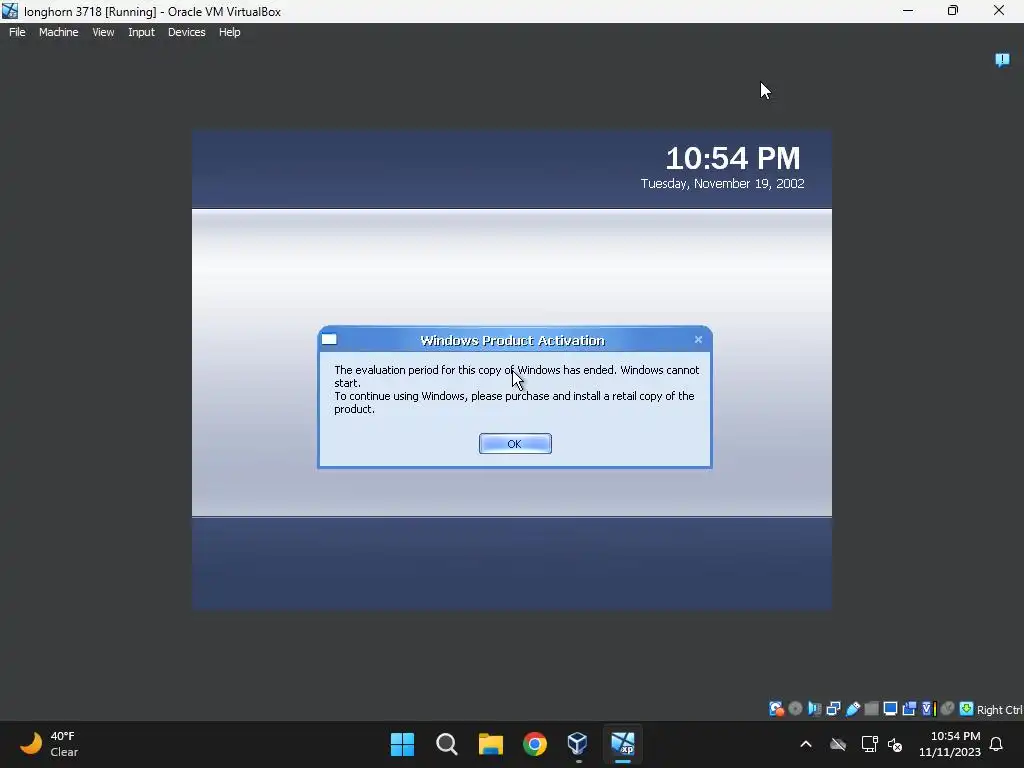Click the green arrow host key icon
1024x768 pixels.
click(x=967, y=709)
